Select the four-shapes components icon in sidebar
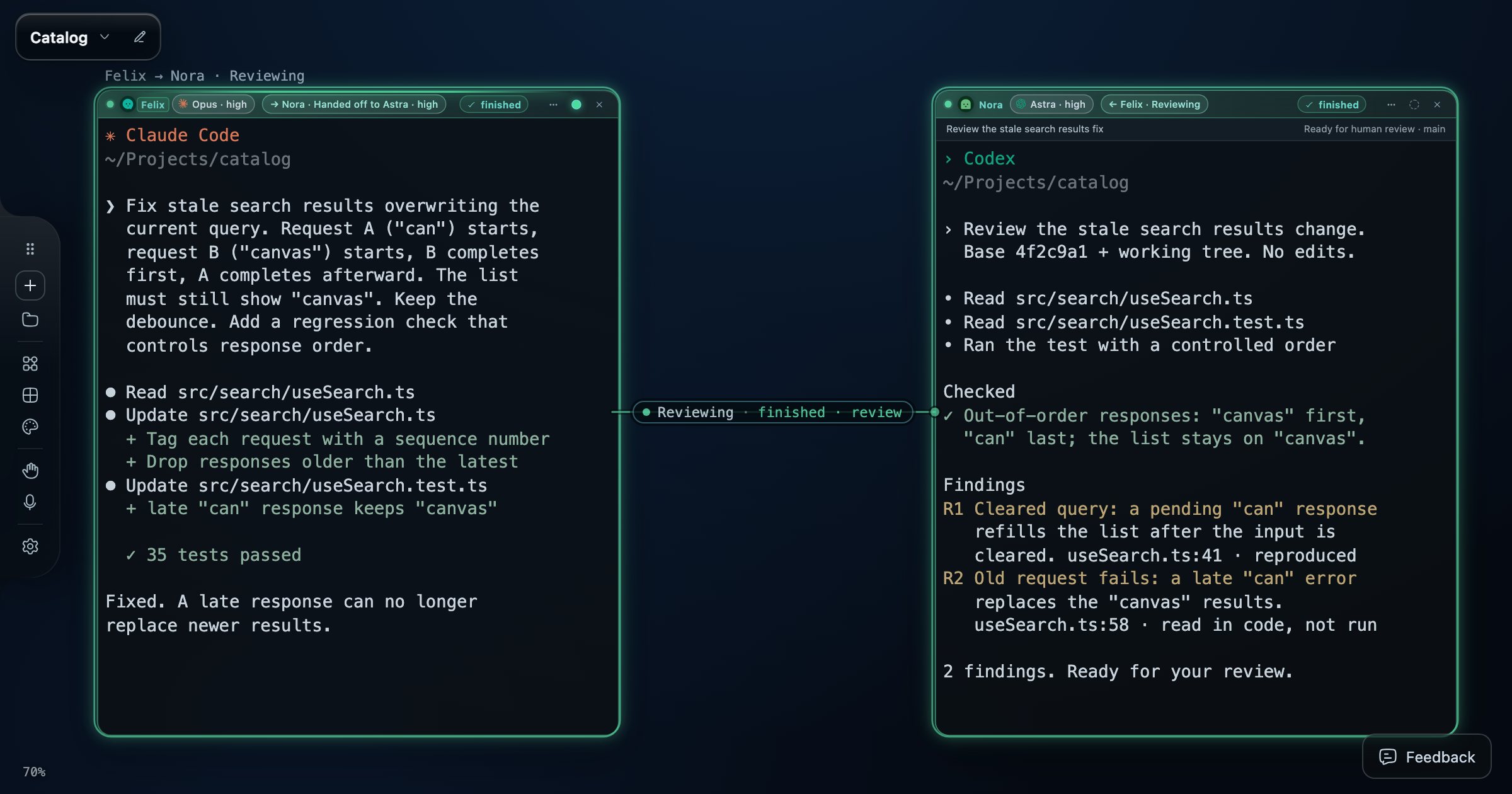 pyautogui.click(x=30, y=364)
